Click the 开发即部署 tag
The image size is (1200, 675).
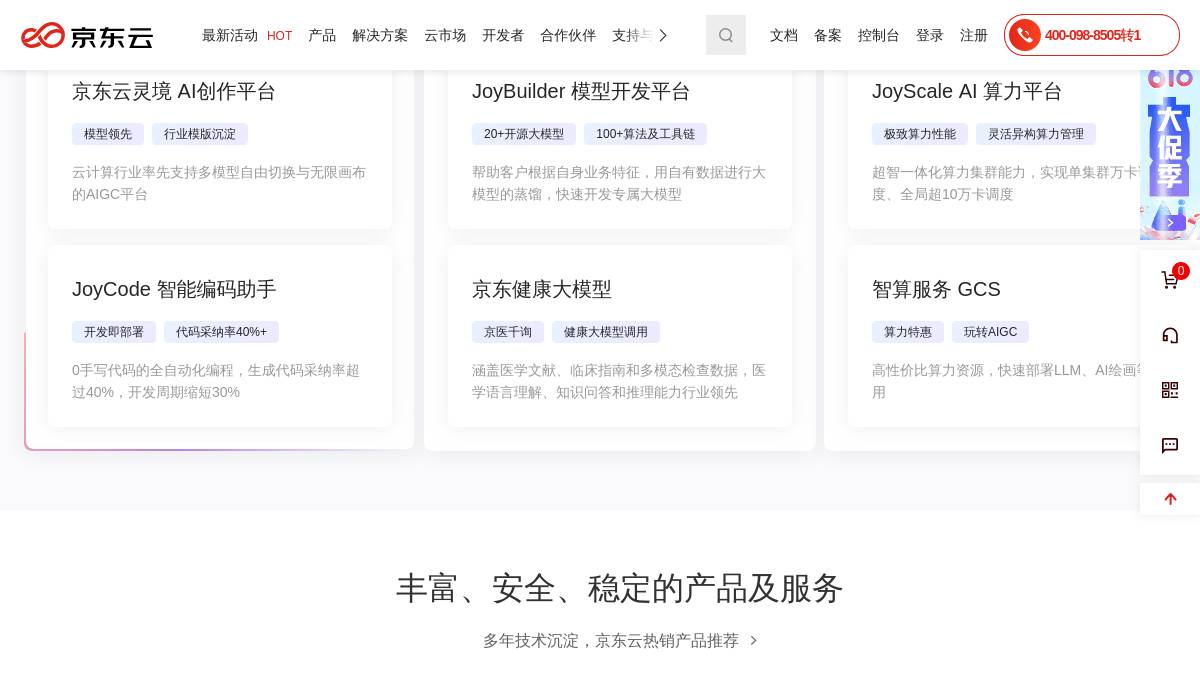pyautogui.click(x=114, y=332)
